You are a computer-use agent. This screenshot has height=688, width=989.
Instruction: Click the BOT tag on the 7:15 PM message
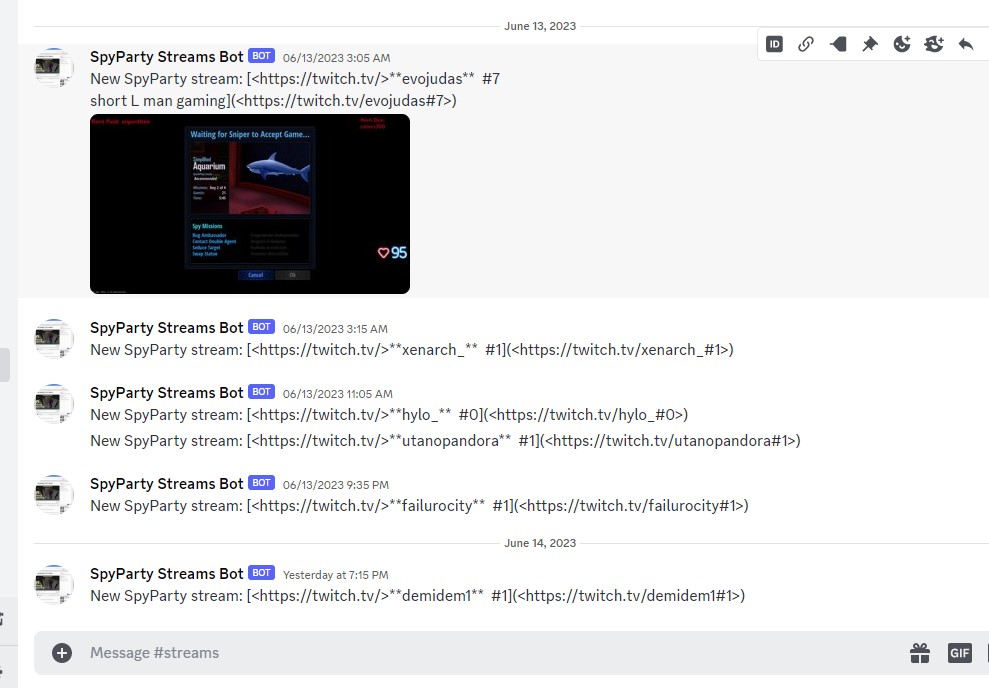coord(261,573)
